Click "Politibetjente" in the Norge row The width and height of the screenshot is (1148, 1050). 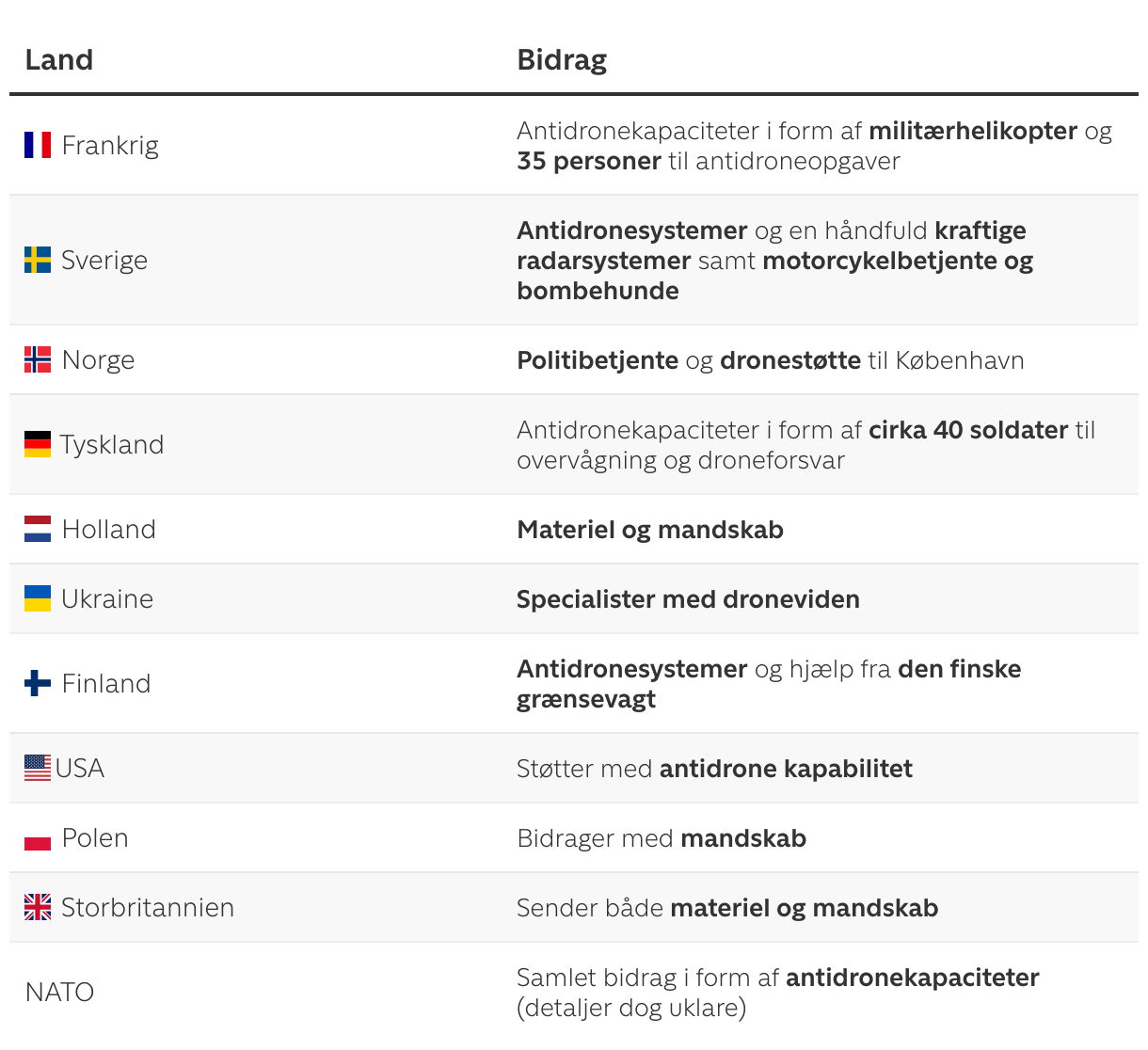(598, 360)
